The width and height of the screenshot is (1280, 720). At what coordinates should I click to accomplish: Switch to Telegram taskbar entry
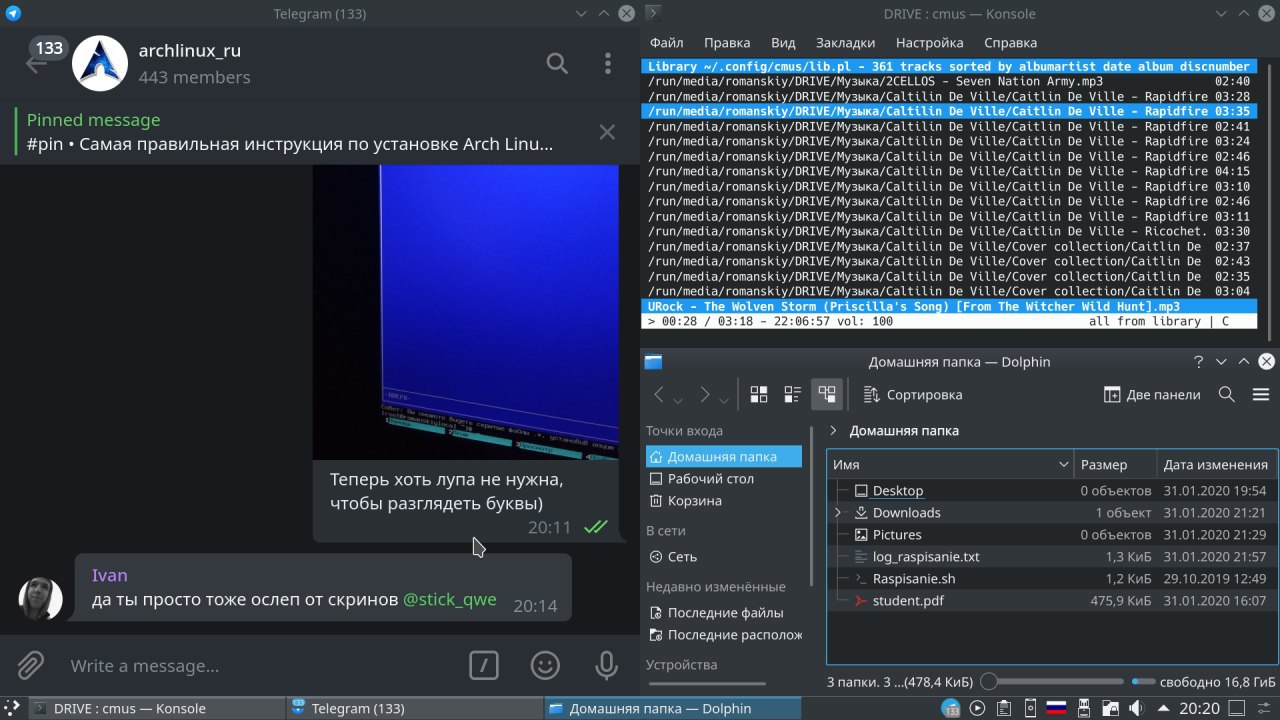pyautogui.click(x=414, y=708)
